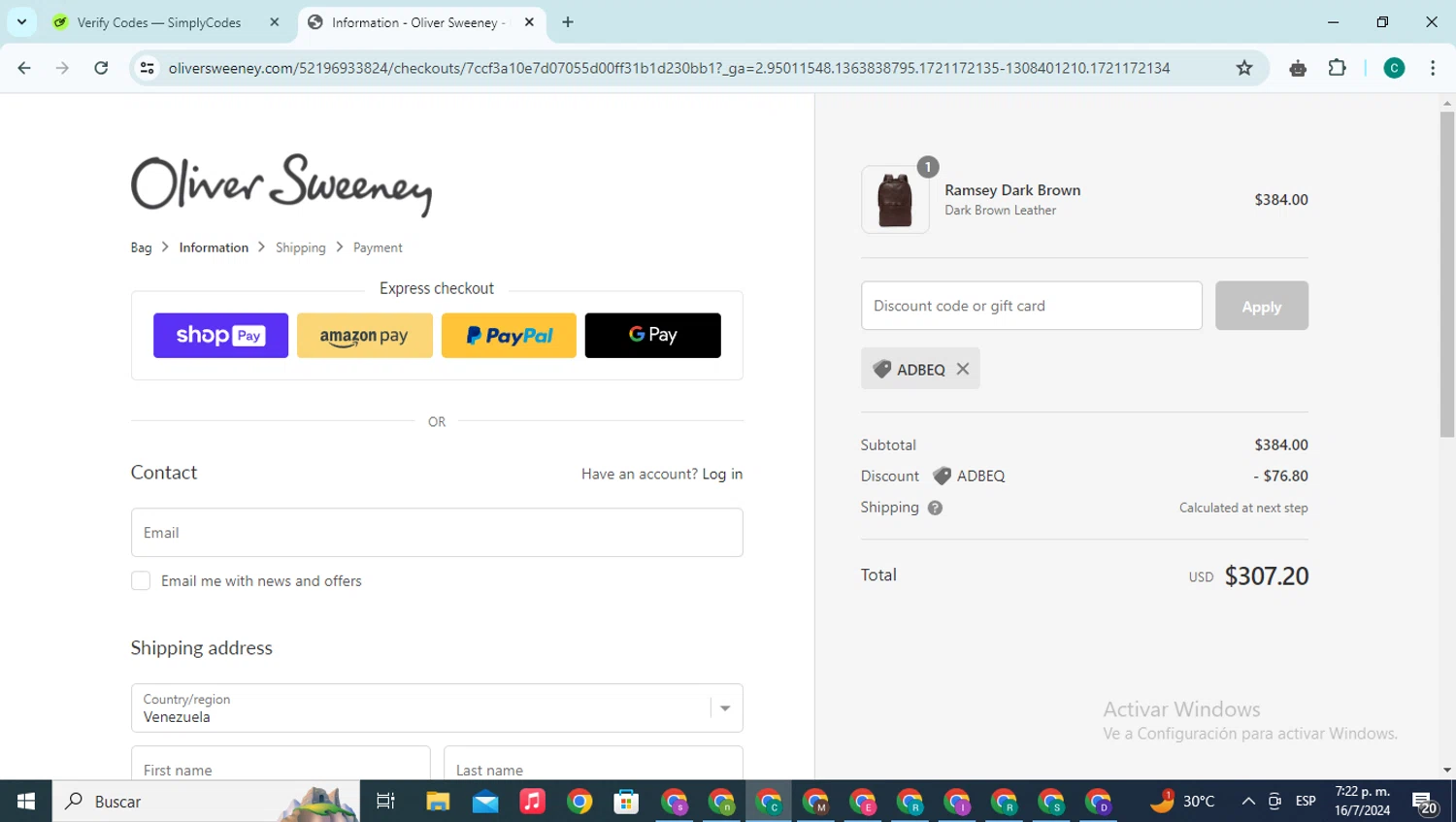
Task: Click the browser forward arrow
Action: tap(62, 68)
